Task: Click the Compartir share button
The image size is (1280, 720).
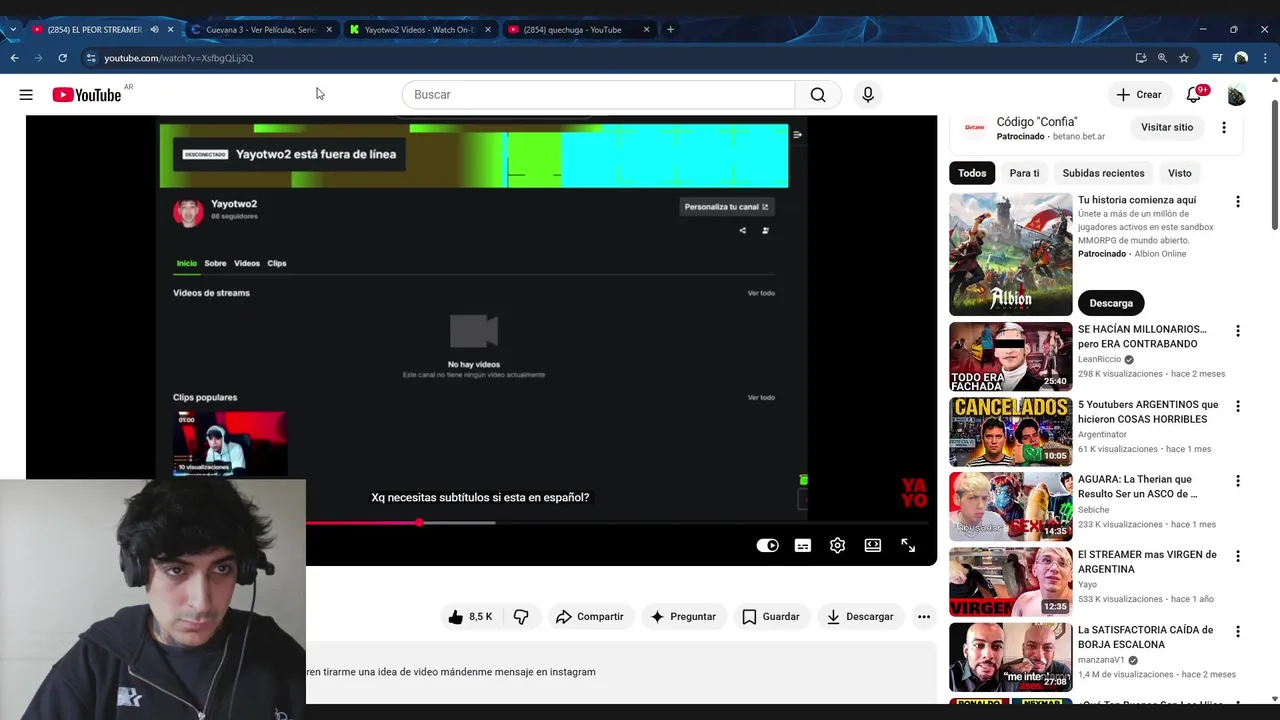Action: click(590, 617)
